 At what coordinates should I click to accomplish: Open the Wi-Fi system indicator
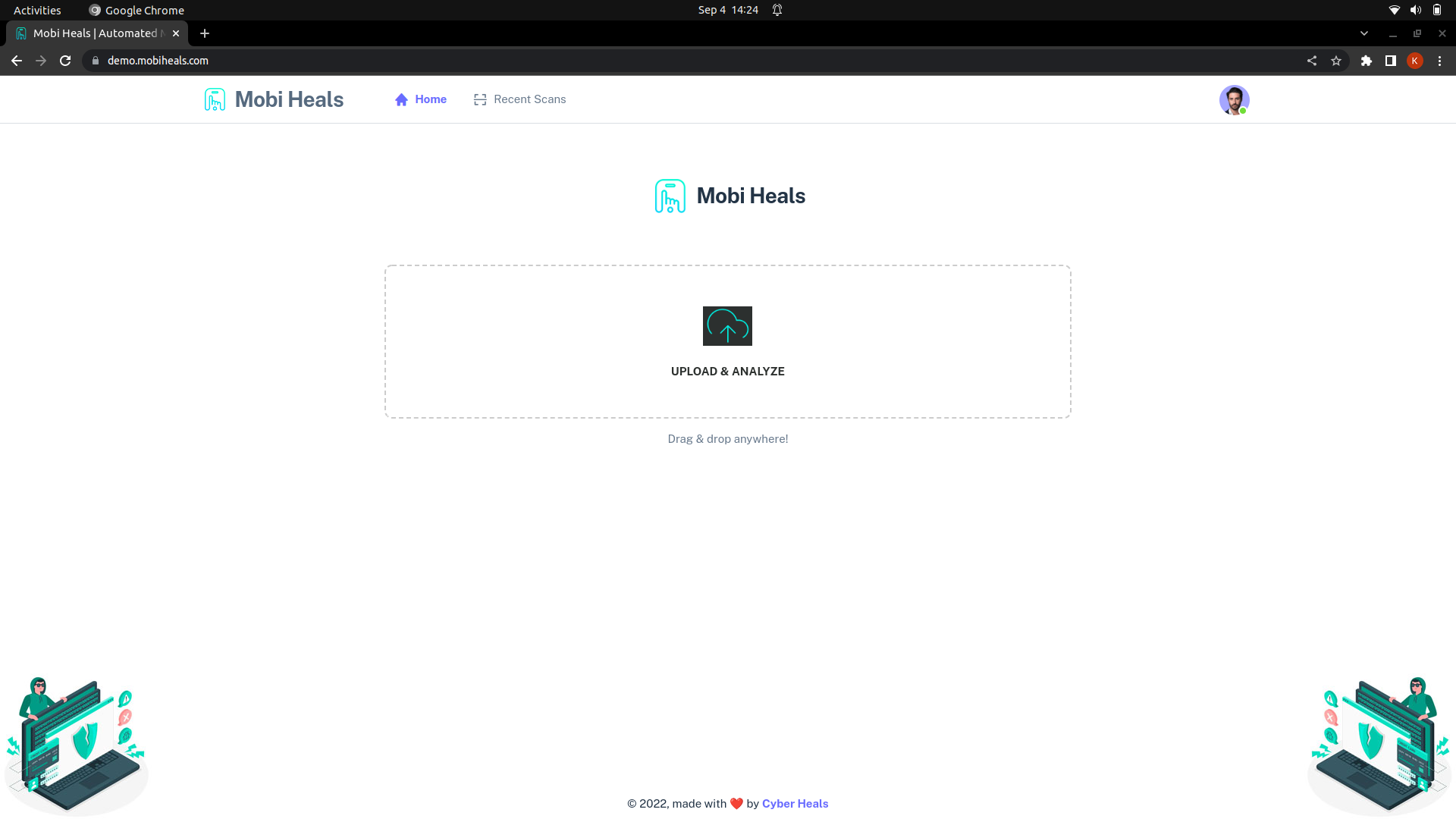[1394, 10]
